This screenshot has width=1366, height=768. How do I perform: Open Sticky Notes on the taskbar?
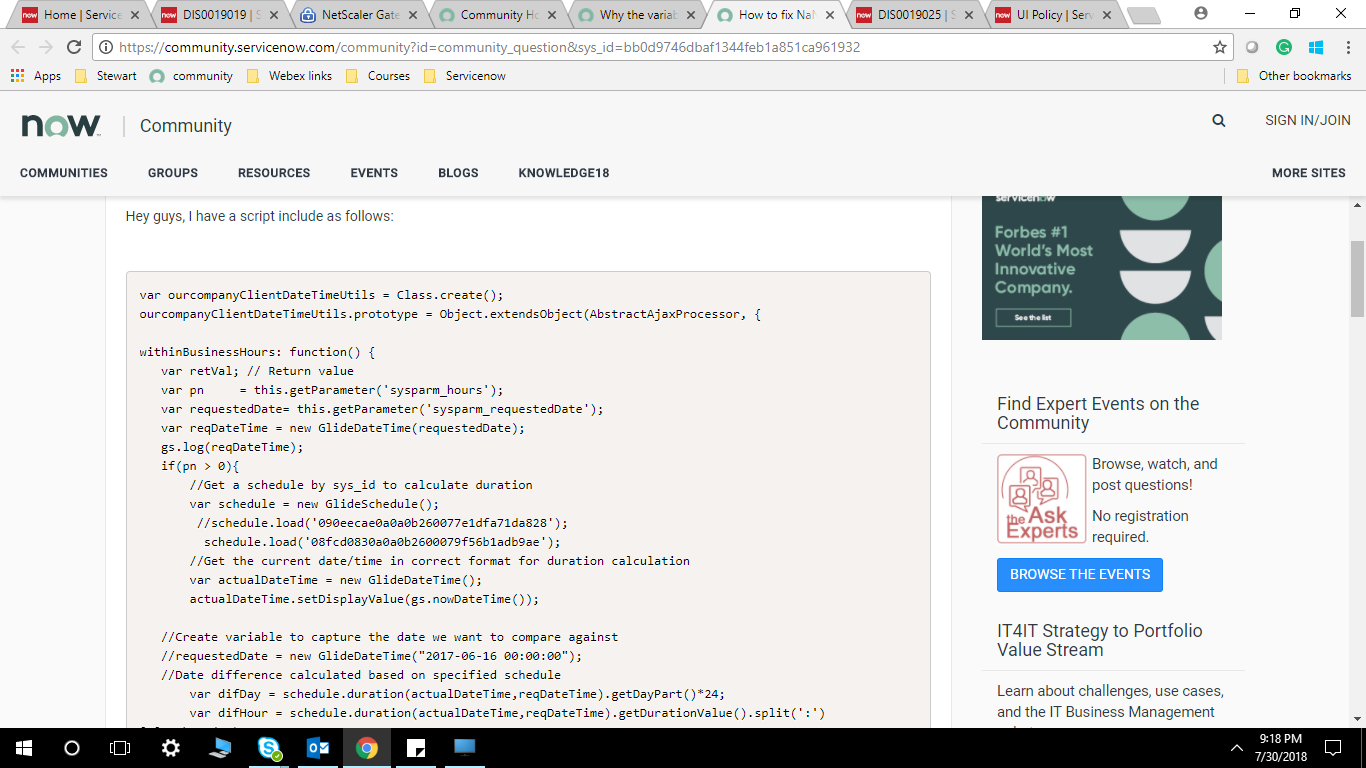(x=416, y=747)
